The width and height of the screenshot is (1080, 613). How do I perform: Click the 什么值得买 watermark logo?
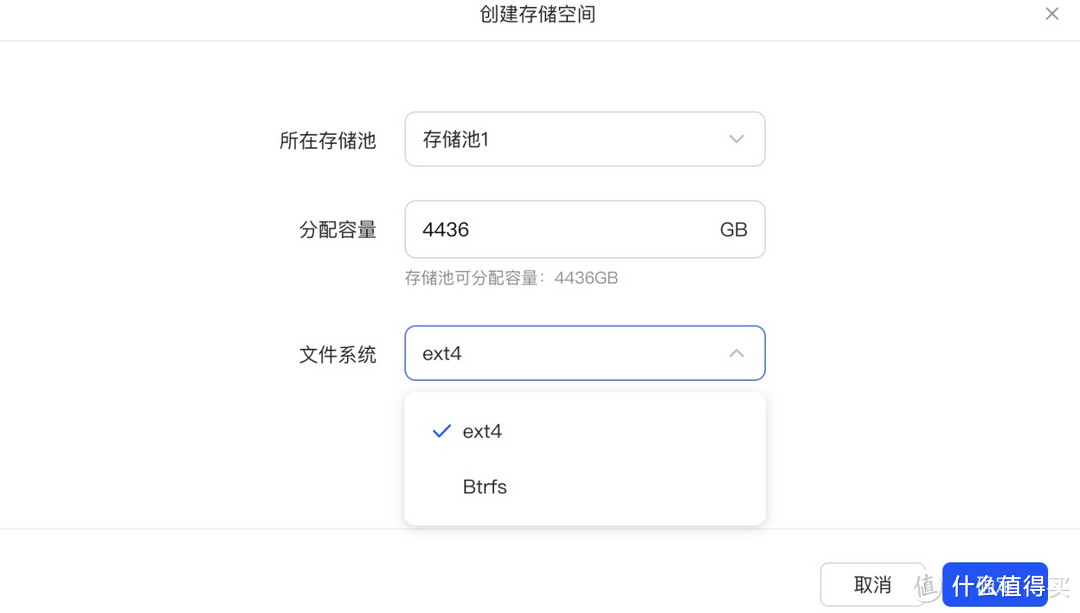995,584
